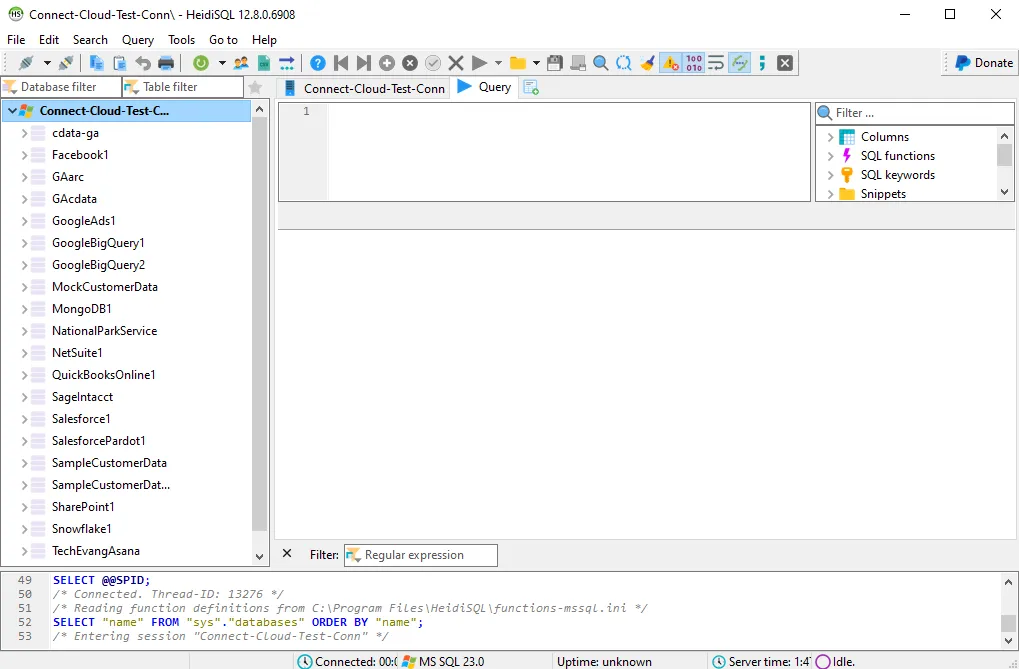Open a SQL file via the folder icon
The width and height of the screenshot is (1019, 669).
pos(517,62)
